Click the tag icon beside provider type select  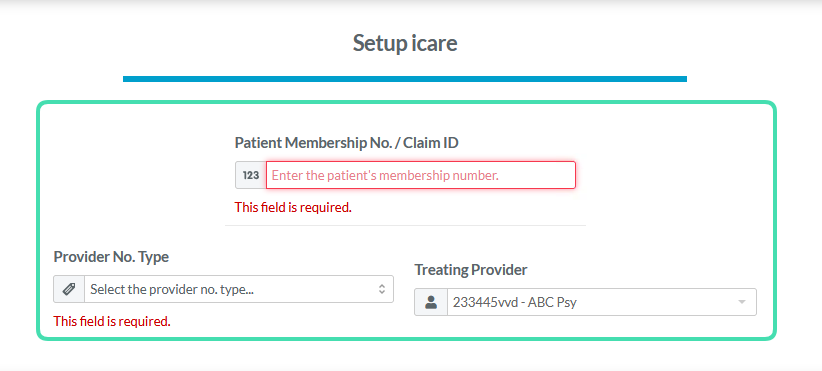69,289
